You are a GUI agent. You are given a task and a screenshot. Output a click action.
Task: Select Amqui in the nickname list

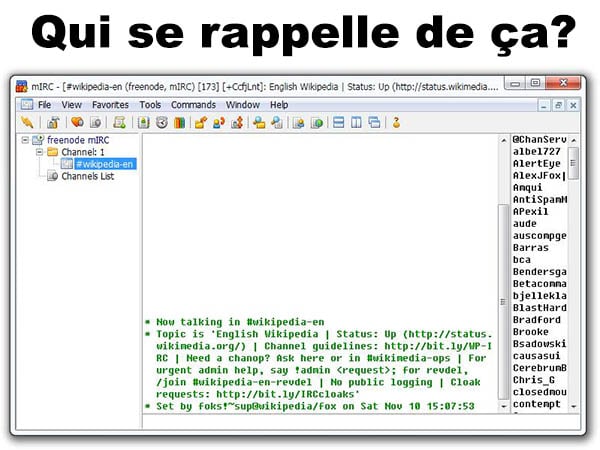527,188
